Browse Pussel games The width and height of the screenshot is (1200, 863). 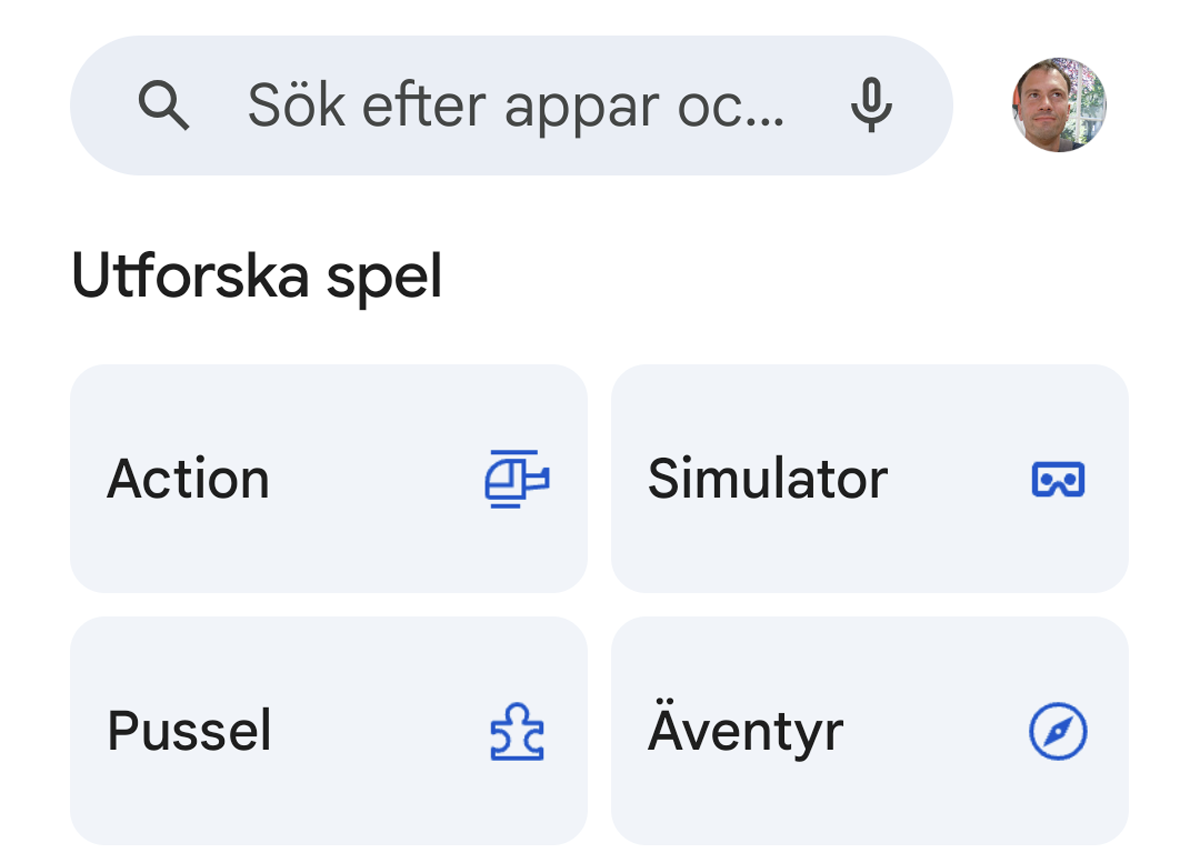pos(328,730)
